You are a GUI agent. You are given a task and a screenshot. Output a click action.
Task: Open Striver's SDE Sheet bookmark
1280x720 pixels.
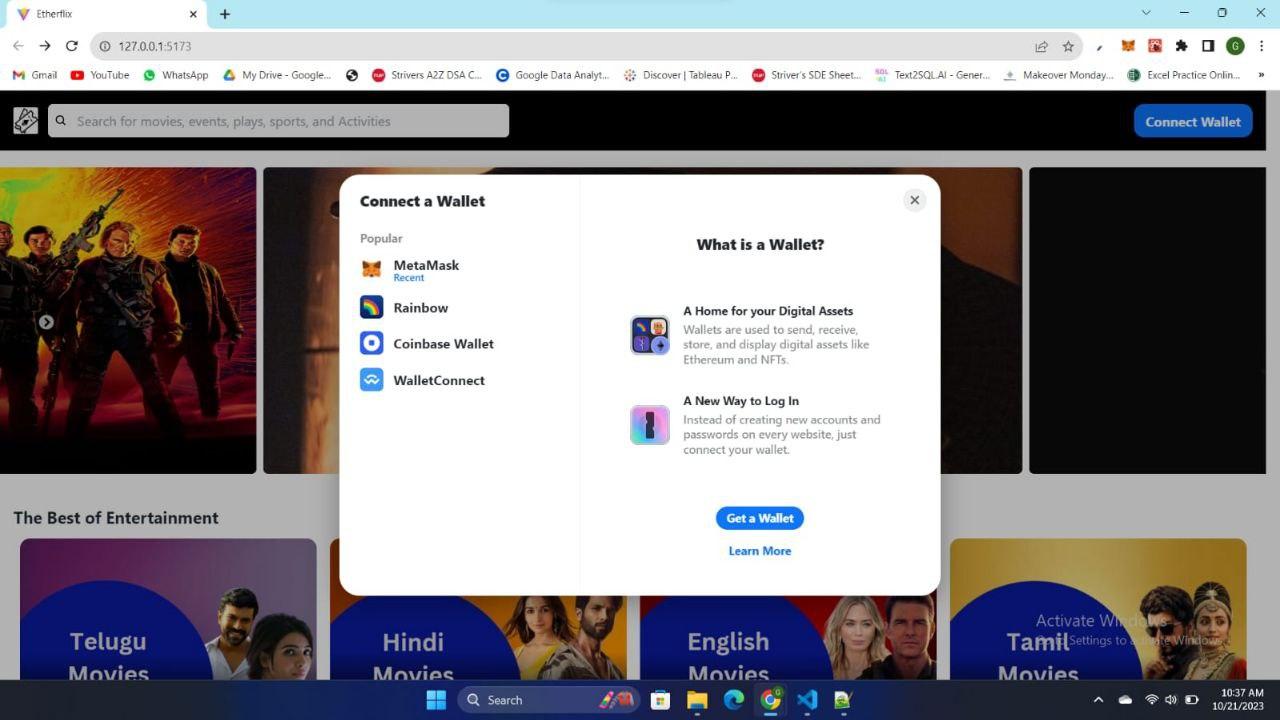tap(807, 75)
